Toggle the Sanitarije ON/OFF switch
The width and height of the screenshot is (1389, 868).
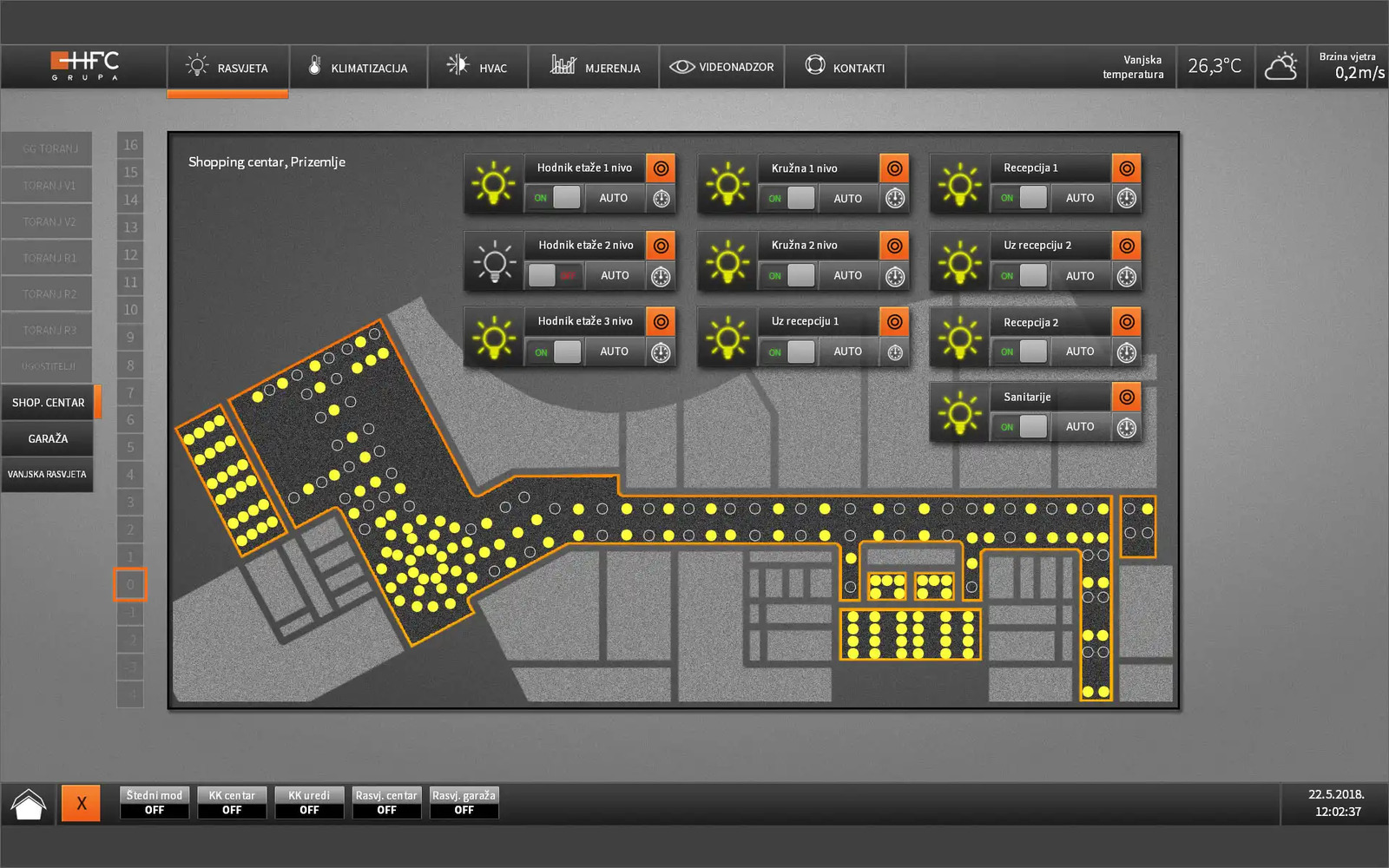(1021, 427)
